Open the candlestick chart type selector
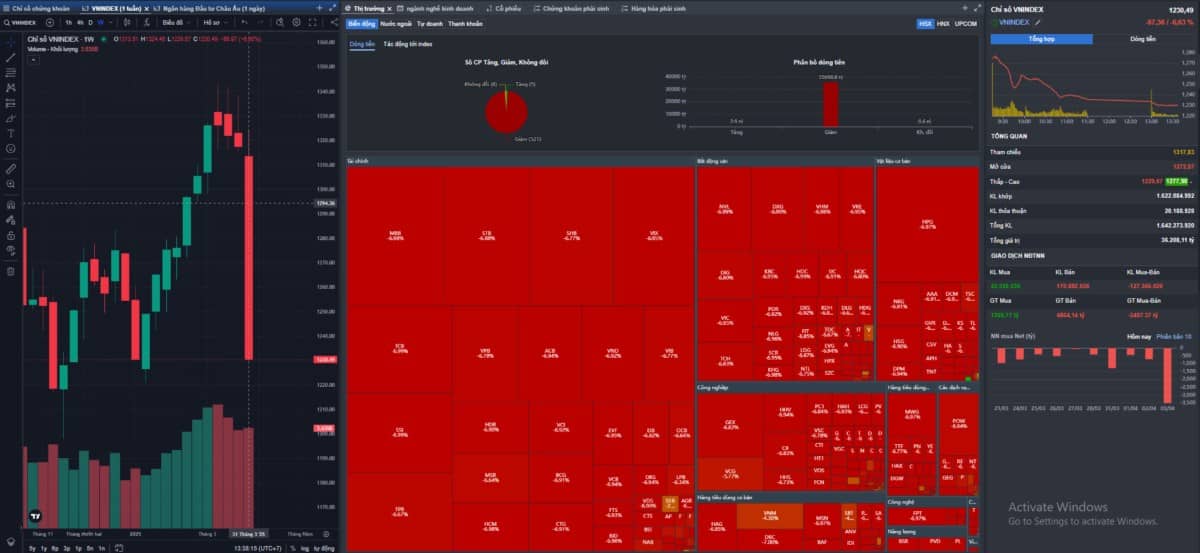This screenshot has width=1200, height=553. 127,22
